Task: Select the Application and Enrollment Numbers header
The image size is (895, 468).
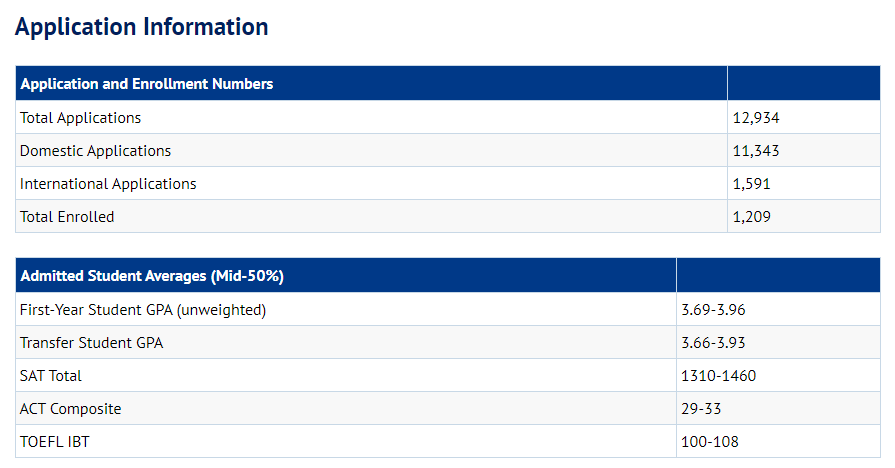Action: [x=146, y=84]
